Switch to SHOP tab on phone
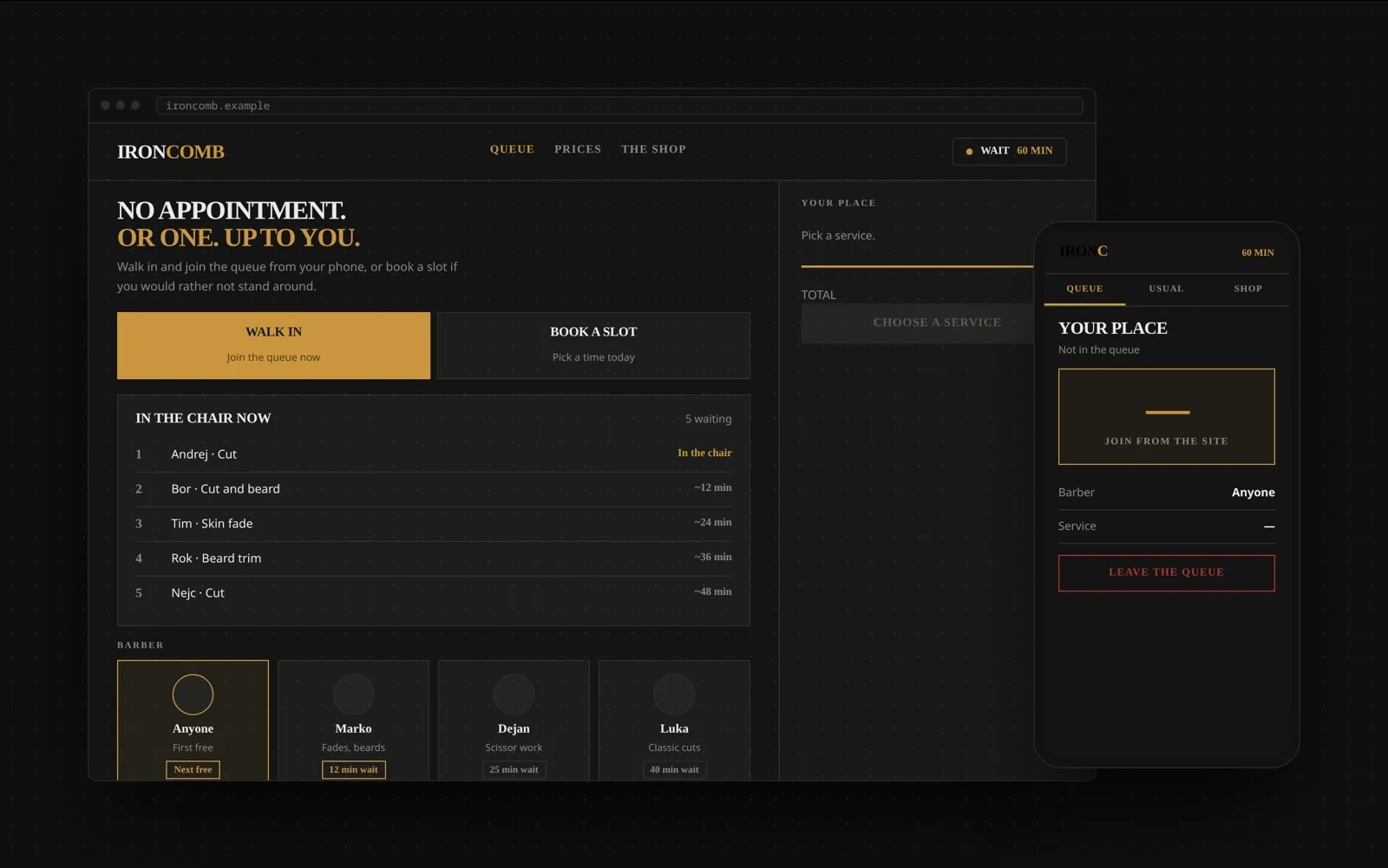This screenshot has height=868, width=1388. coord(1248,289)
